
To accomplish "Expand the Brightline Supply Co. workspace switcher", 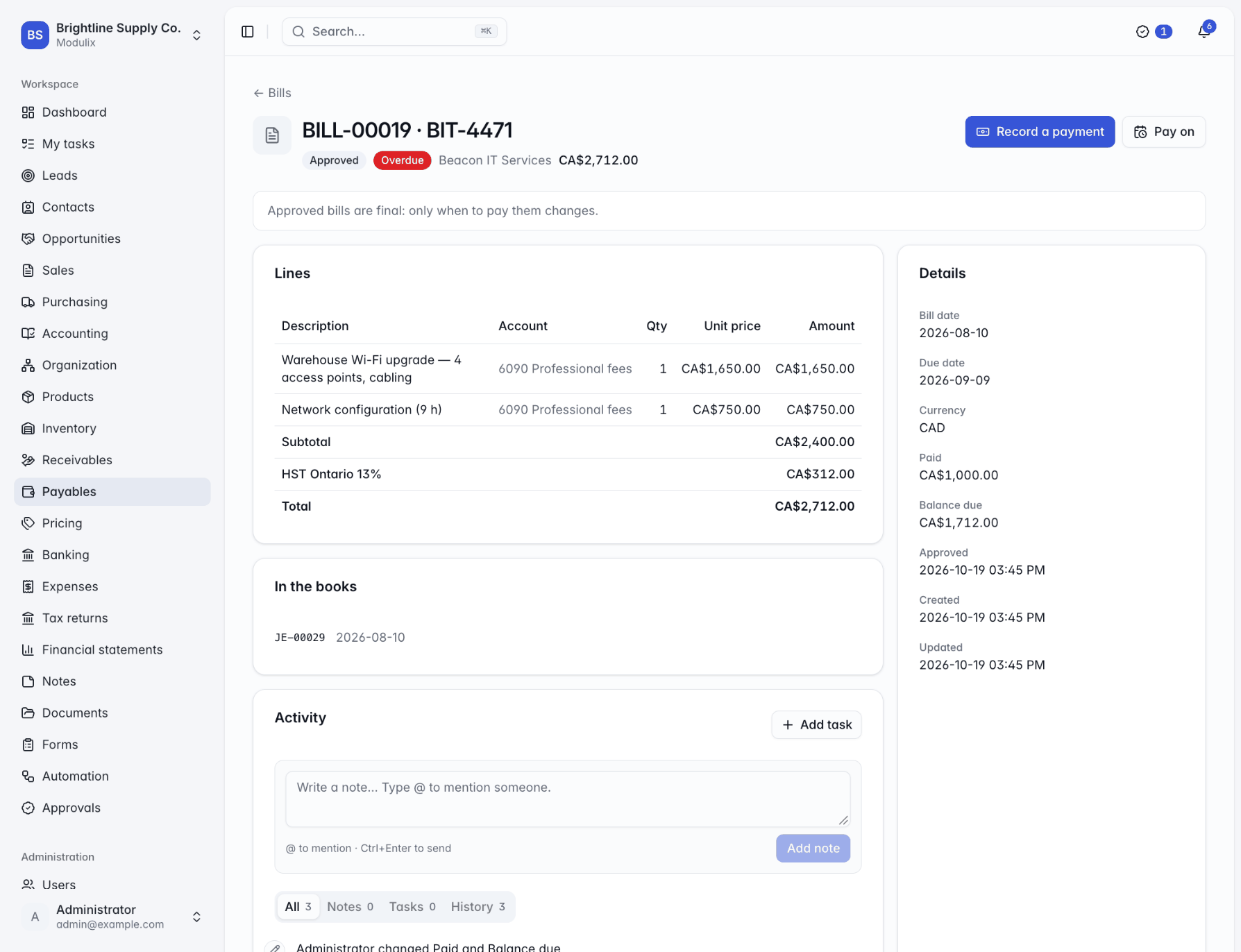I will pyautogui.click(x=112, y=35).
